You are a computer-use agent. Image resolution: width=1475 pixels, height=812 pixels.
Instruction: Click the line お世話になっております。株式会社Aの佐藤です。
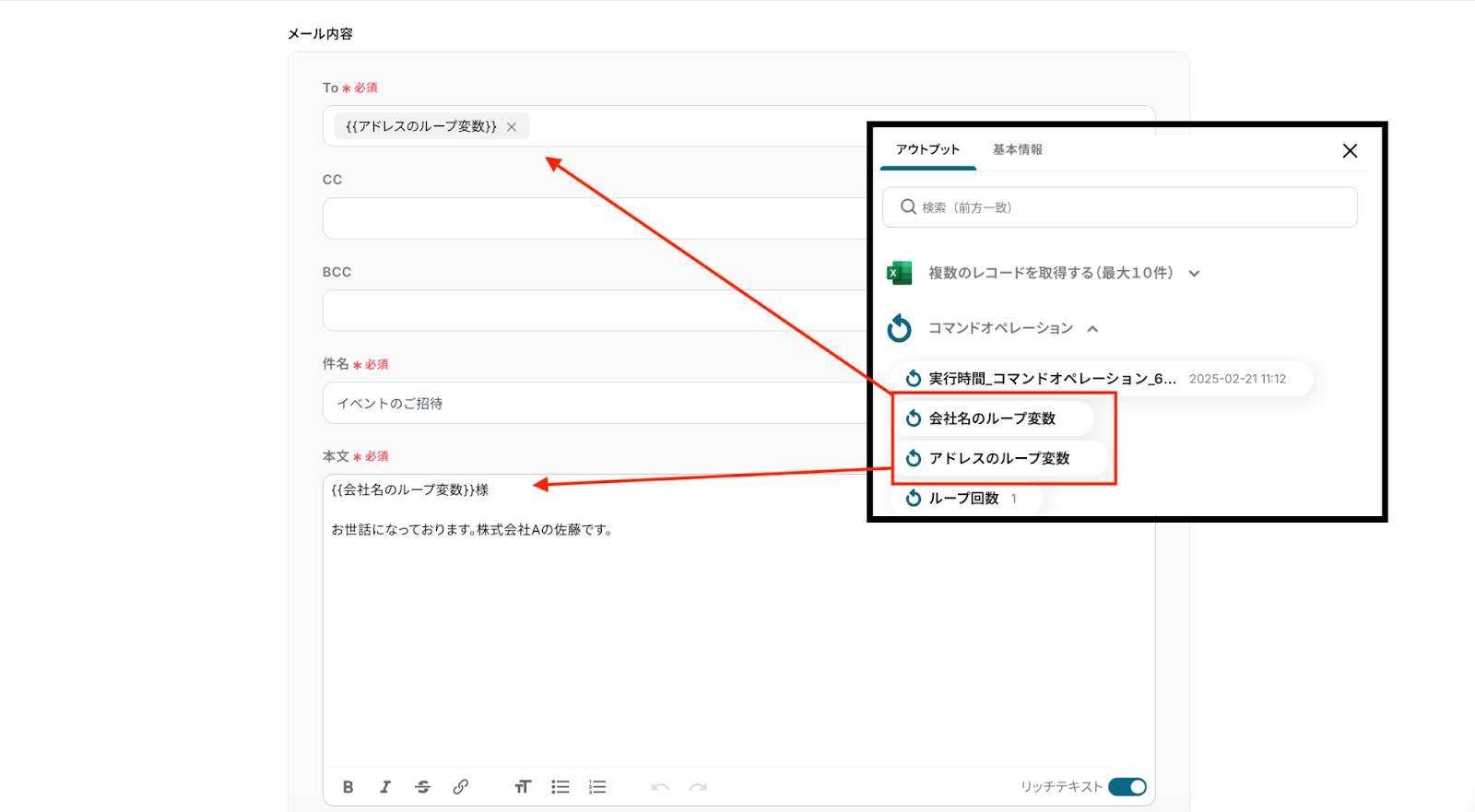point(472,530)
